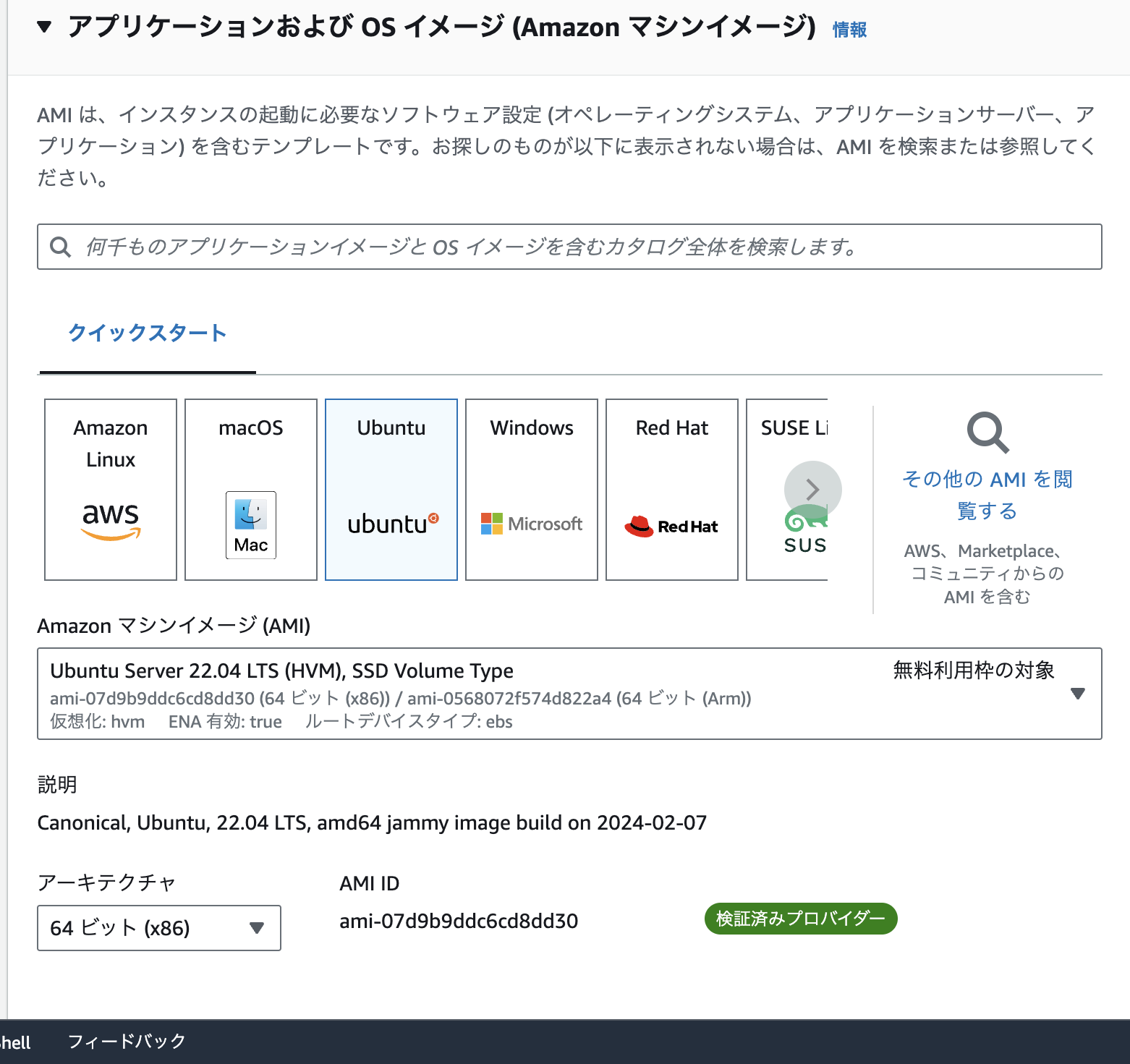Screen dimensions: 1130x1064
Task: Switch to the クイックスタート tab
Action: pos(148,333)
